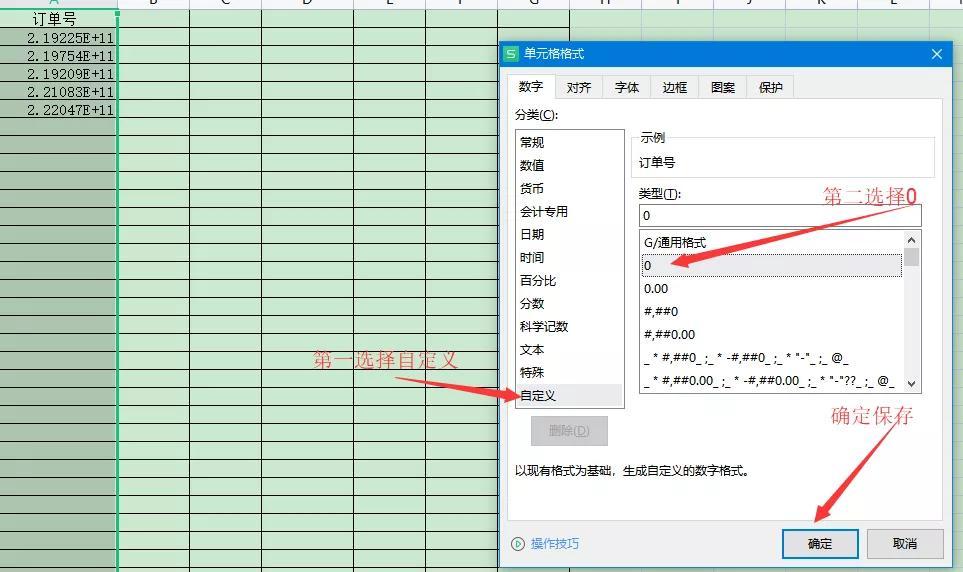Open the 字体 tab
This screenshot has width=963, height=572.
click(626, 87)
